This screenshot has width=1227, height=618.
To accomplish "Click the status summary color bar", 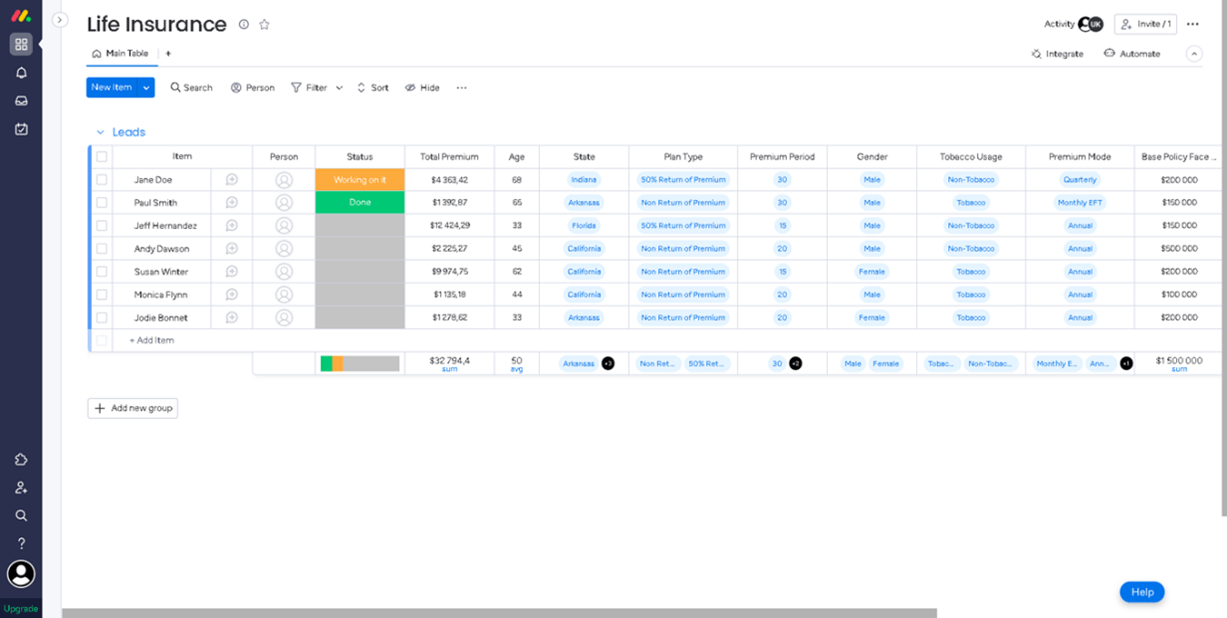I will click(360, 364).
